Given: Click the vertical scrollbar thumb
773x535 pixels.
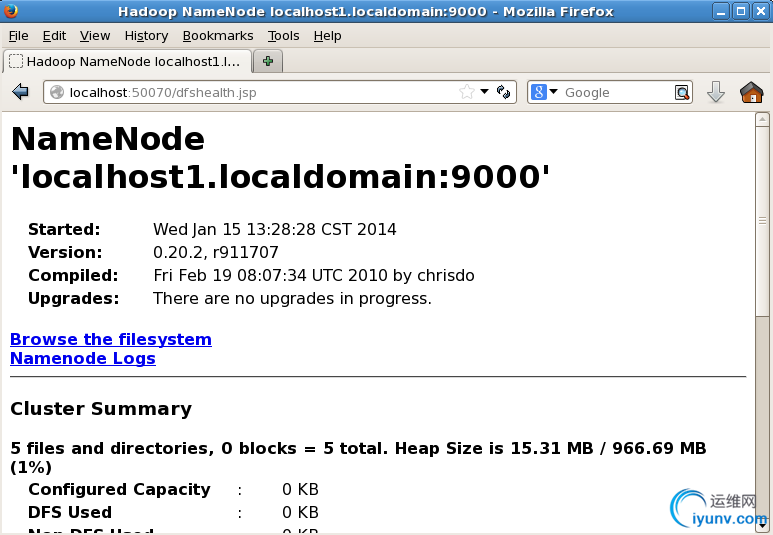Looking at the screenshot, I should point(762,220).
